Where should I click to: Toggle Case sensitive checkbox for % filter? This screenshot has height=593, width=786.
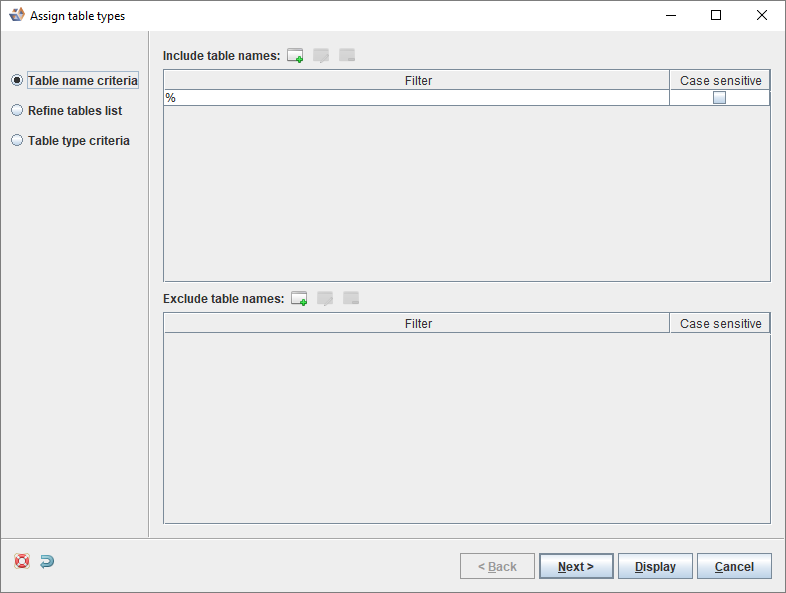pyautogui.click(x=719, y=98)
